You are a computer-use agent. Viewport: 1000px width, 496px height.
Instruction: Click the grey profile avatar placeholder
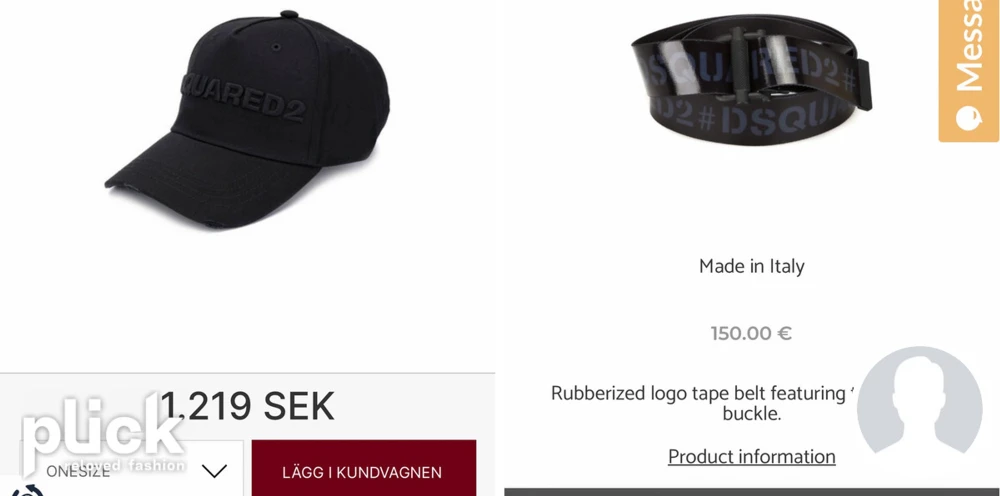919,400
